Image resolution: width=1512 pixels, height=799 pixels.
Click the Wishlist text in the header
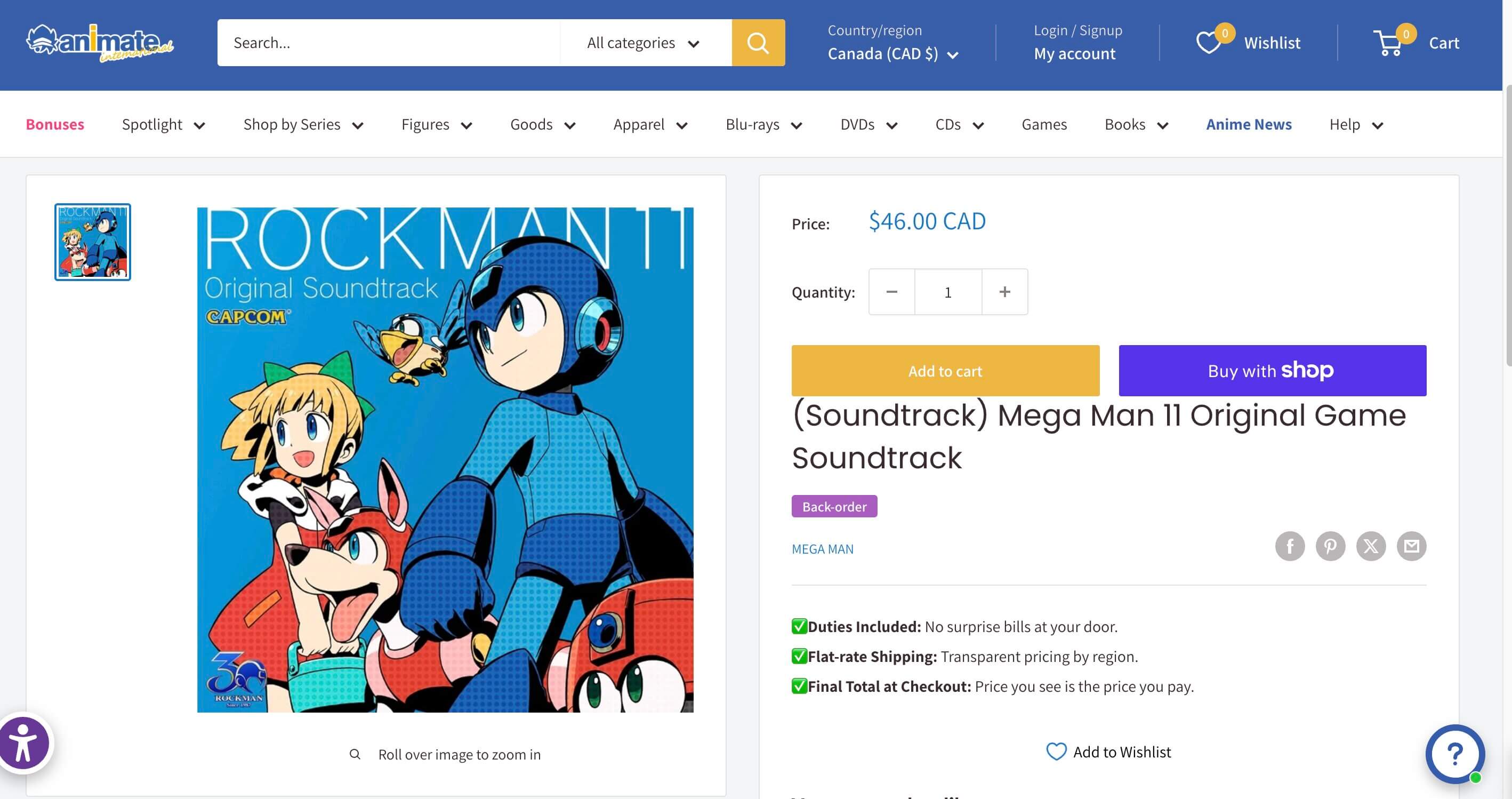pos(1272,43)
